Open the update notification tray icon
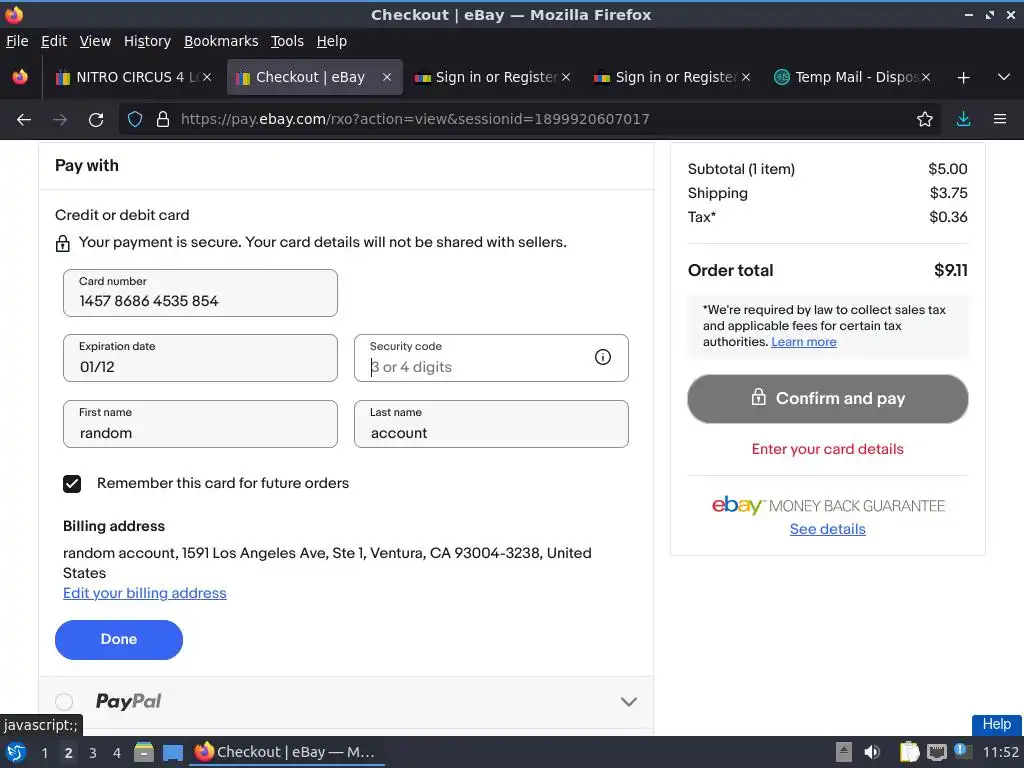Screen dimensions: 1024x768 pos(961,751)
